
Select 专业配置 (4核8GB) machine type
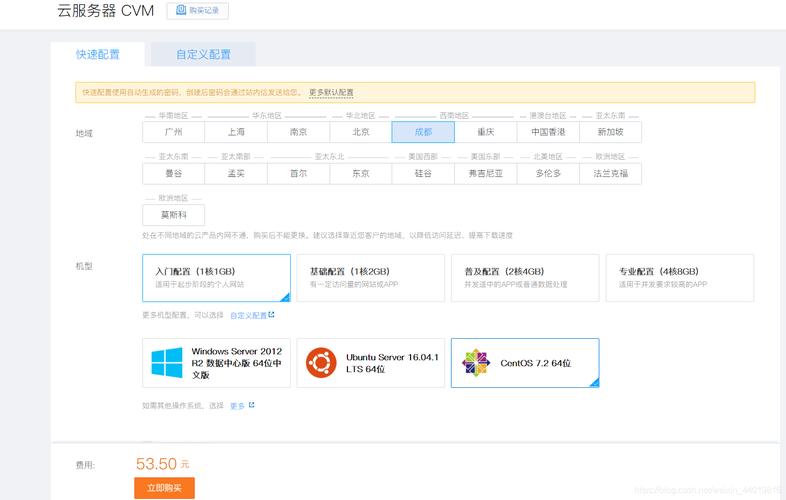(680, 278)
